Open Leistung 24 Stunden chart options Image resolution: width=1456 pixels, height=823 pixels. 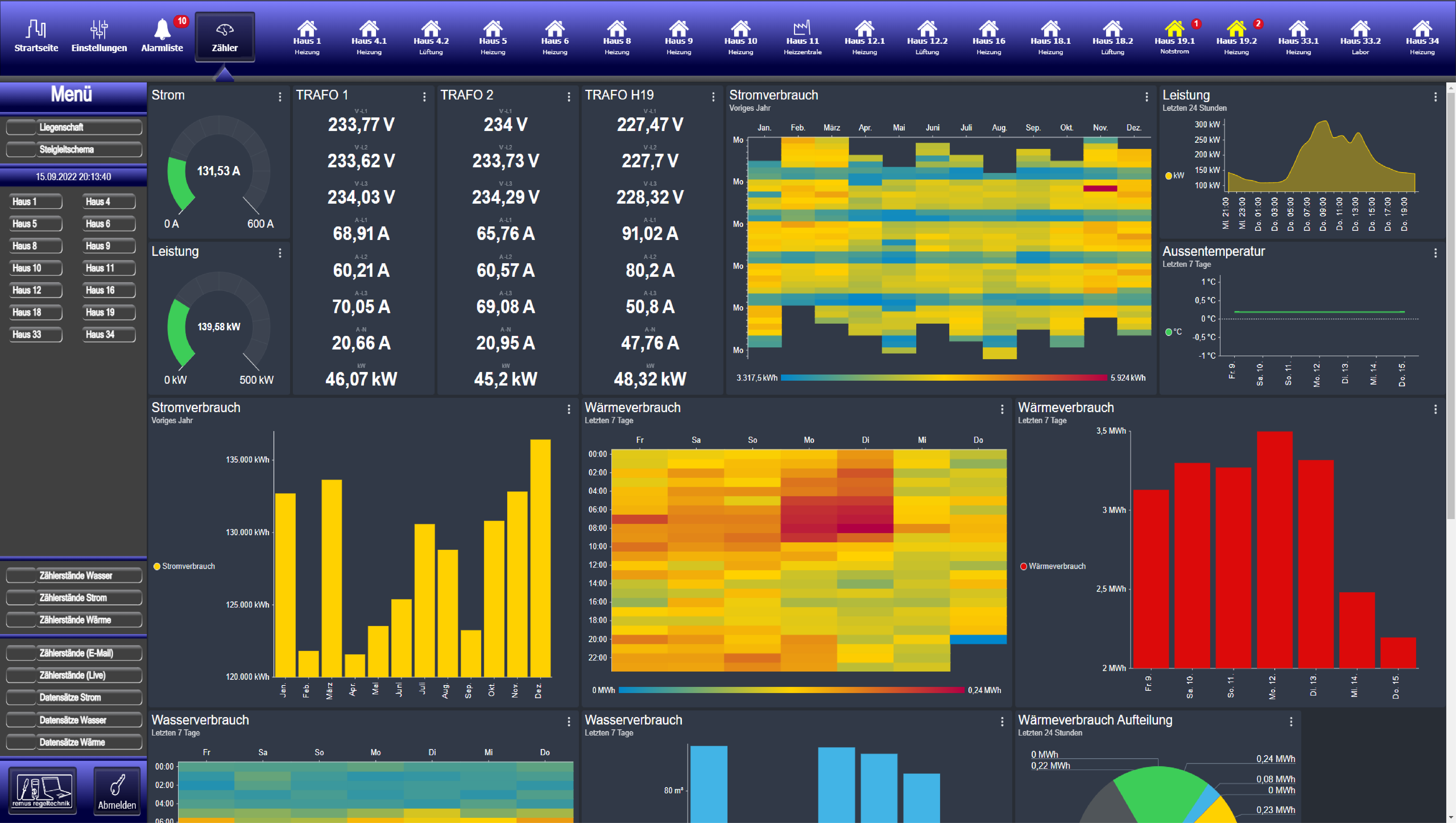(1435, 97)
